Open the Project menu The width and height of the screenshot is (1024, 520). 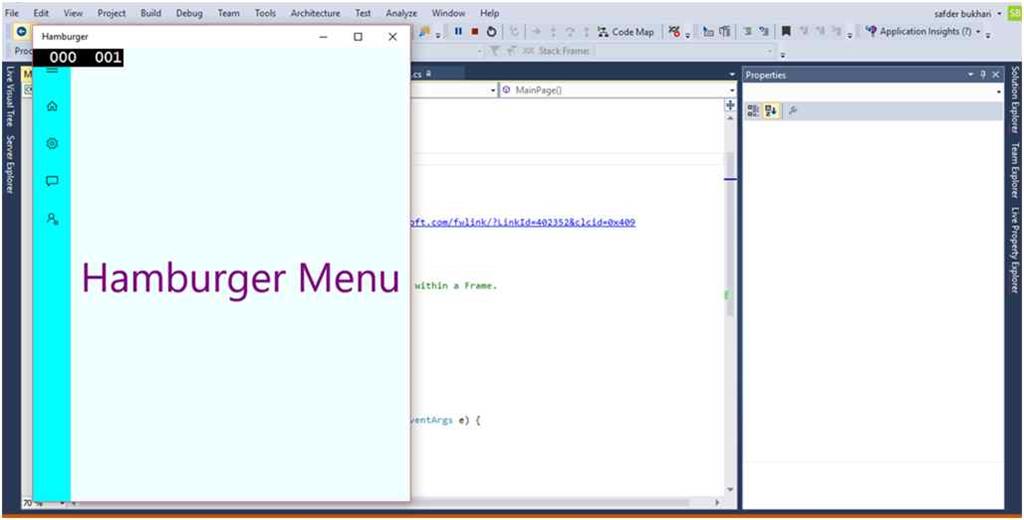[112, 13]
